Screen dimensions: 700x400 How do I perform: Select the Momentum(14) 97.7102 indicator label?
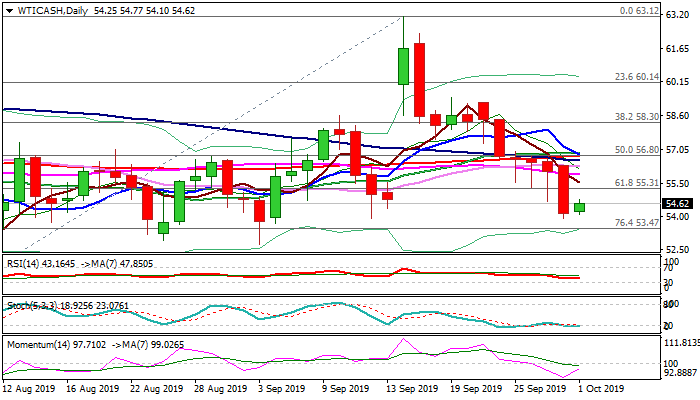pos(57,345)
